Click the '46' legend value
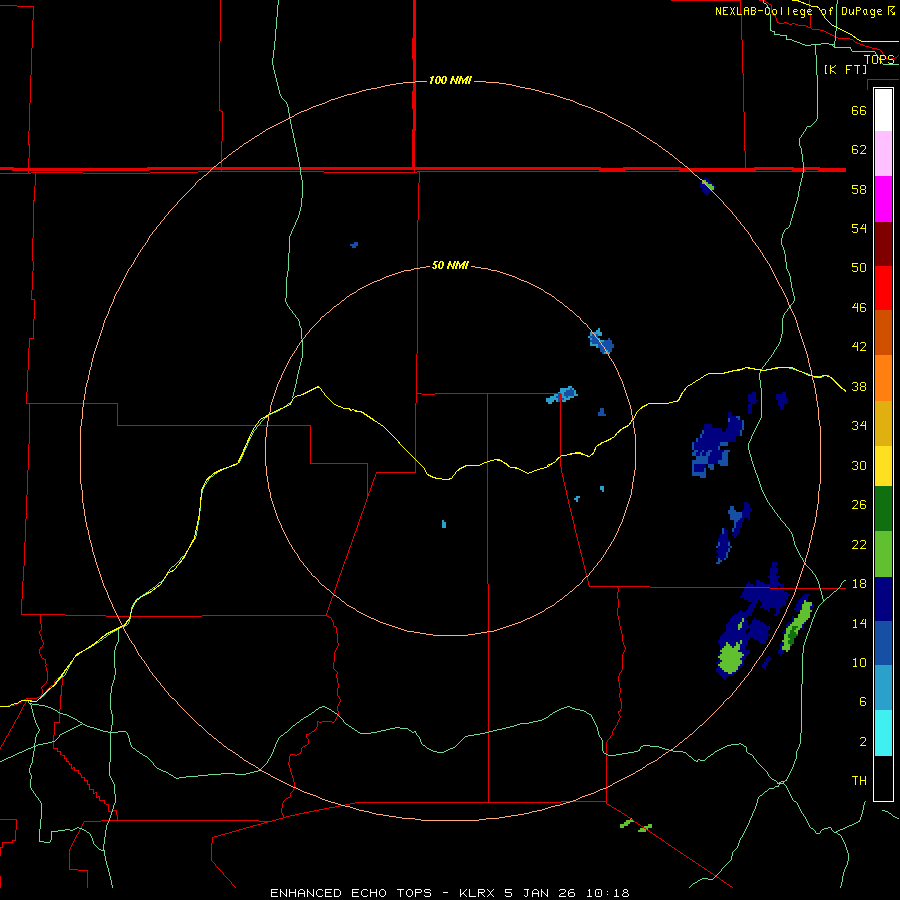 [x=859, y=307]
